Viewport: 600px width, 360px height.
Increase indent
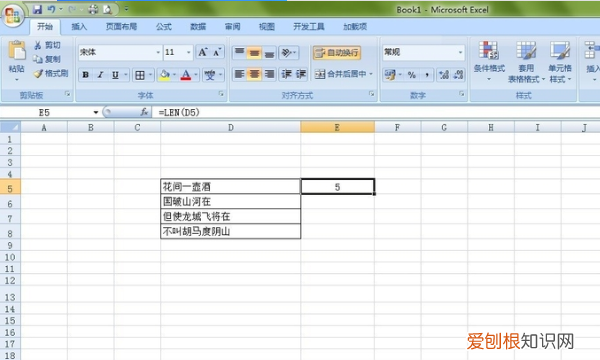click(x=301, y=74)
